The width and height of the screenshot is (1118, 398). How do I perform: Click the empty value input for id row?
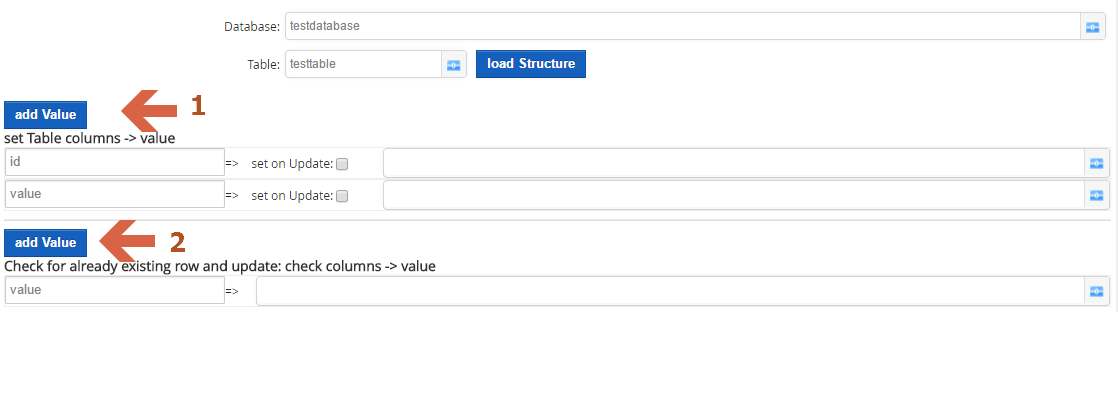(x=734, y=163)
